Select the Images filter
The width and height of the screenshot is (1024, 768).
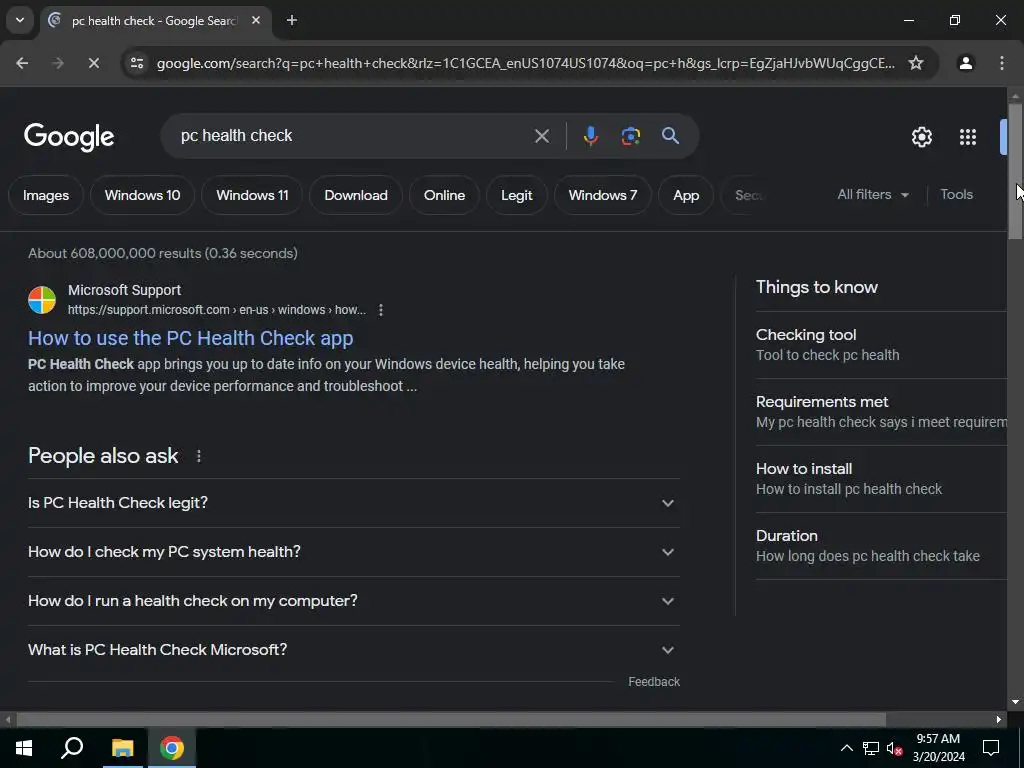[x=46, y=195]
